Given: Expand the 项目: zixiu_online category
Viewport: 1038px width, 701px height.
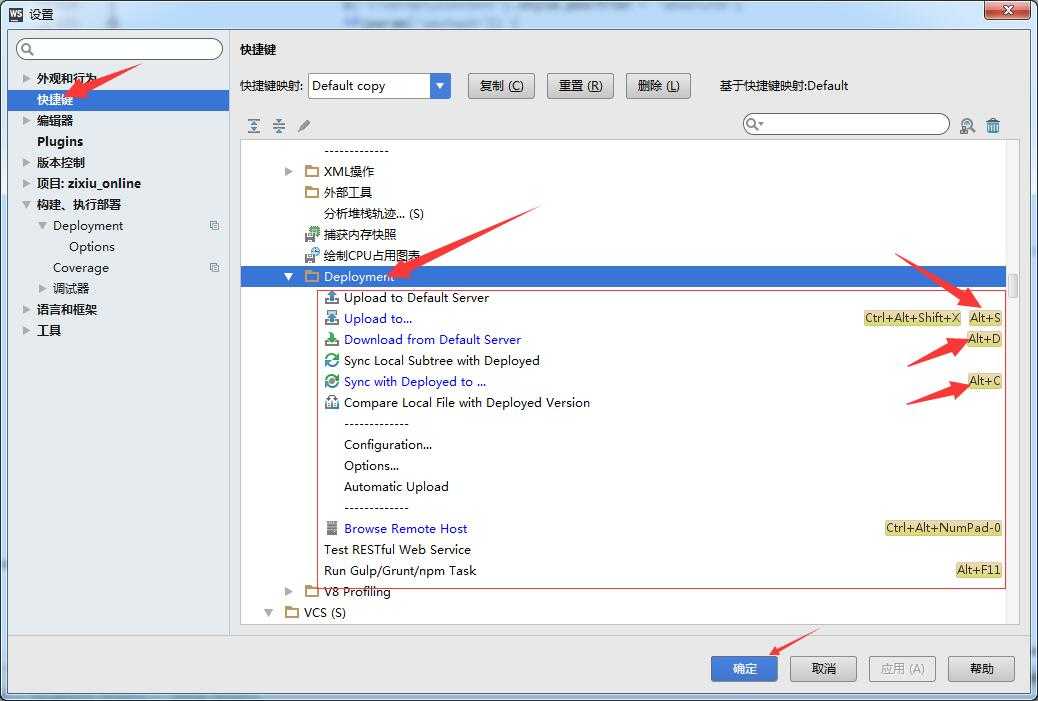Looking at the screenshot, I should [26, 183].
